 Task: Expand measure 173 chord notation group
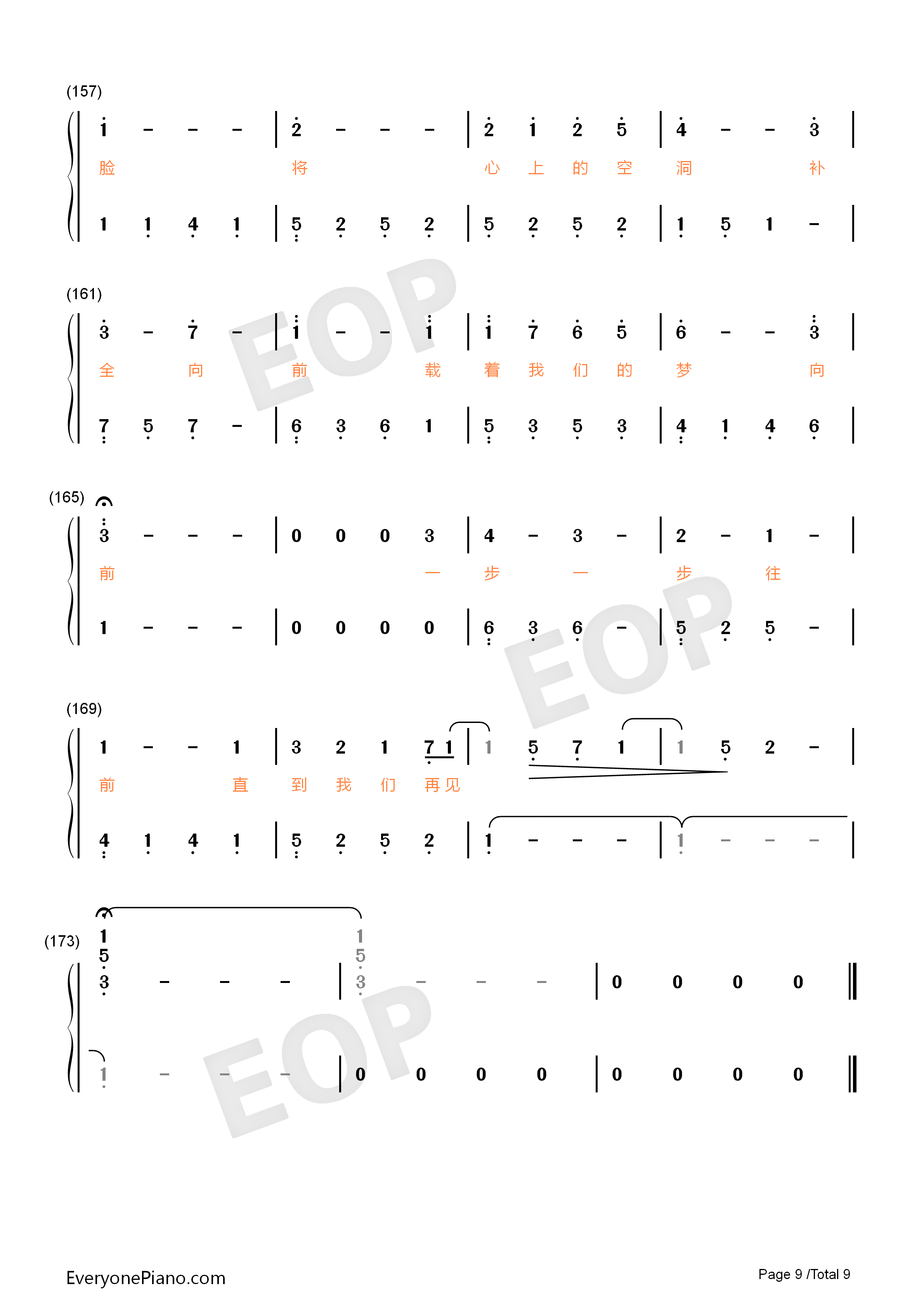(x=109, y=960)
